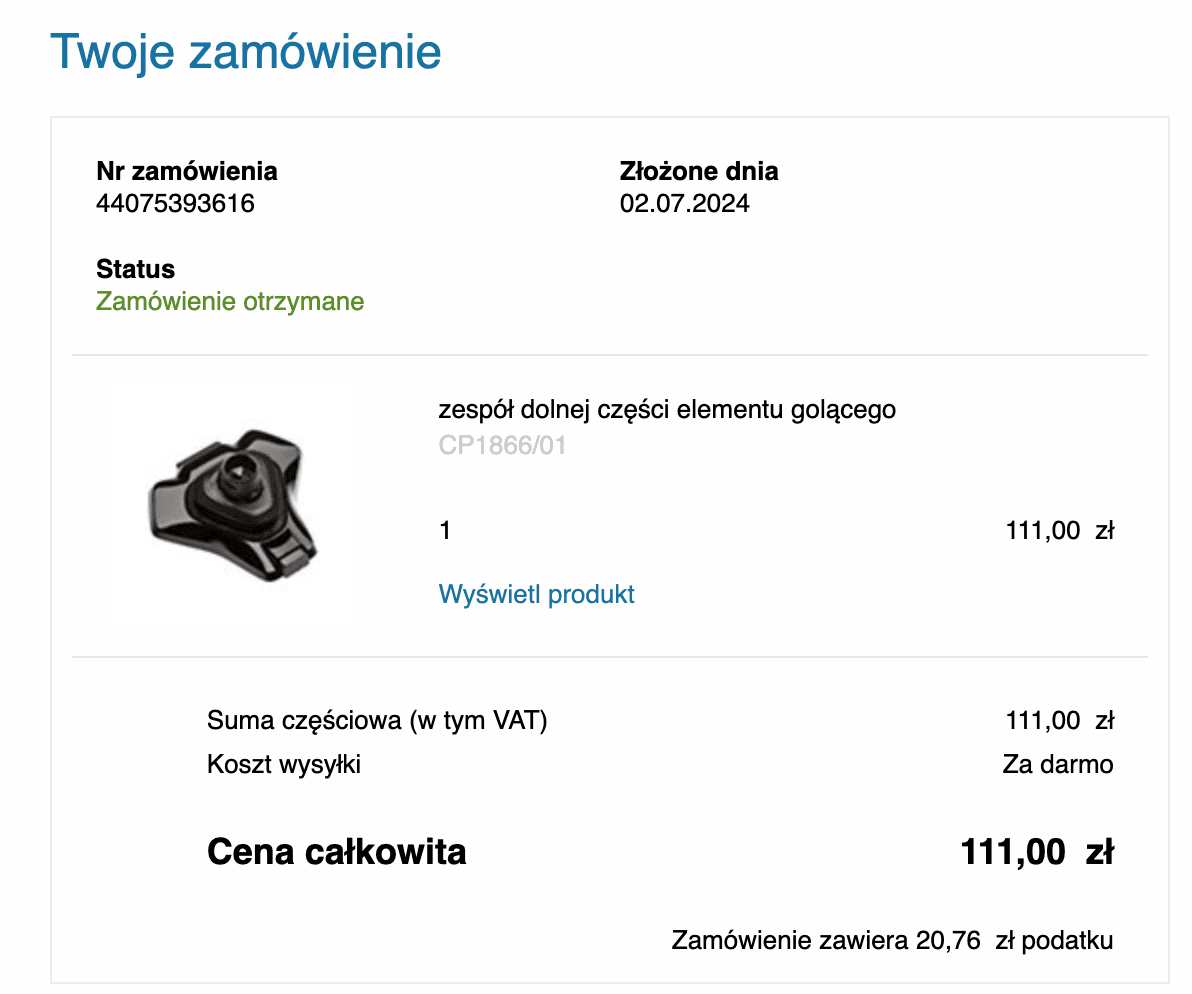The width and height of the screenshot is (1192, 994).
Task: Click the Cena całkowita label
Action: [336, 852]
